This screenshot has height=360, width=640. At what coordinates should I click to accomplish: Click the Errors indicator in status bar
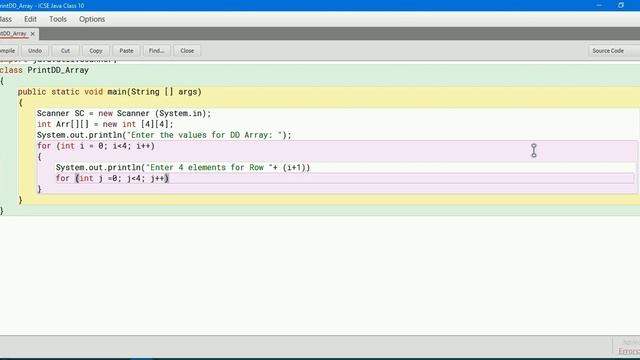pyautogui.click(x=629, y=351)
